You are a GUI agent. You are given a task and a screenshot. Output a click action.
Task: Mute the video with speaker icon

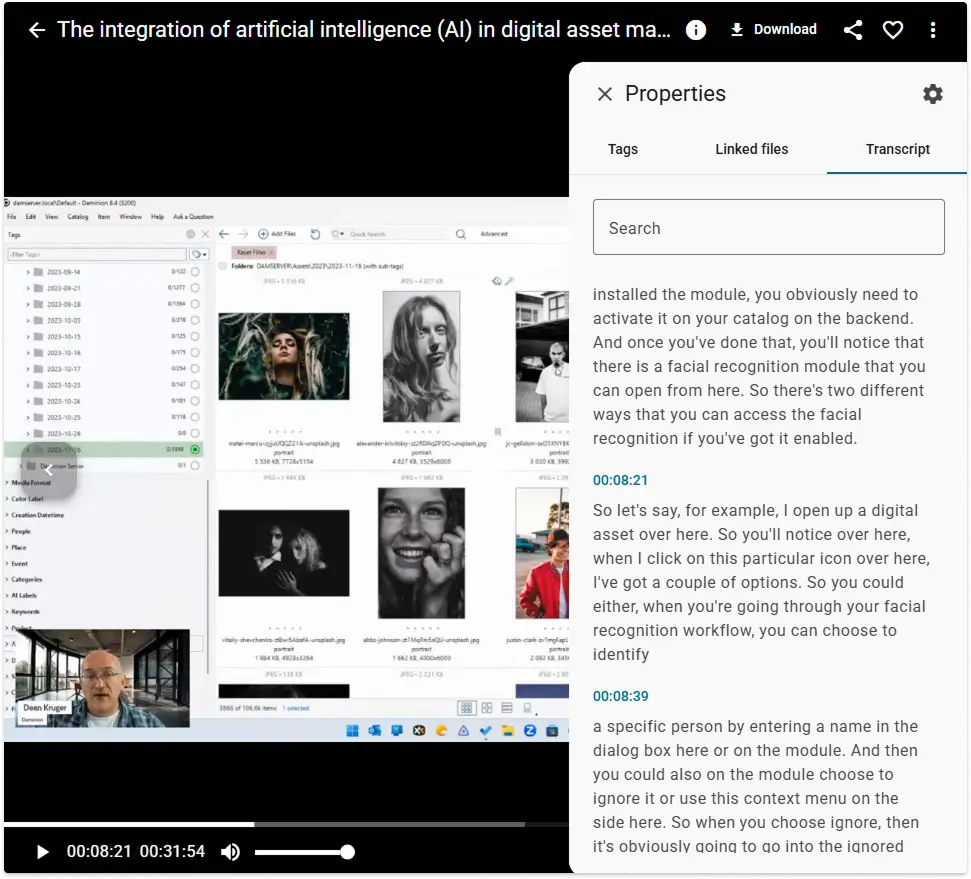pos(231,852)
